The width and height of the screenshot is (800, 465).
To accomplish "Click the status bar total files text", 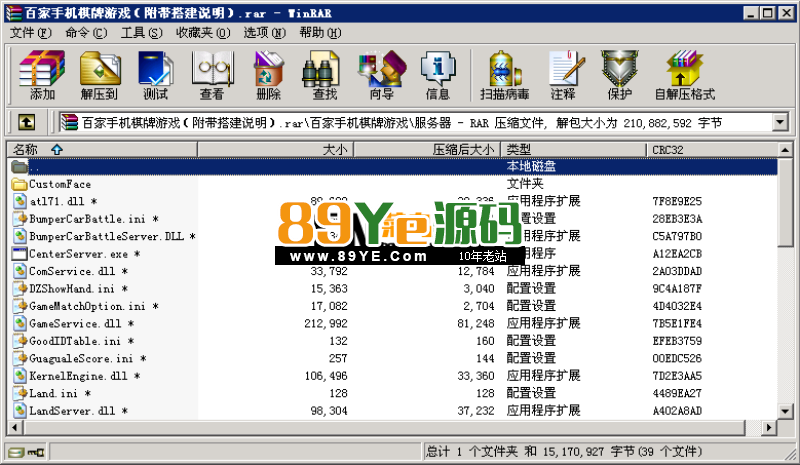I will [x=564, y=451].
